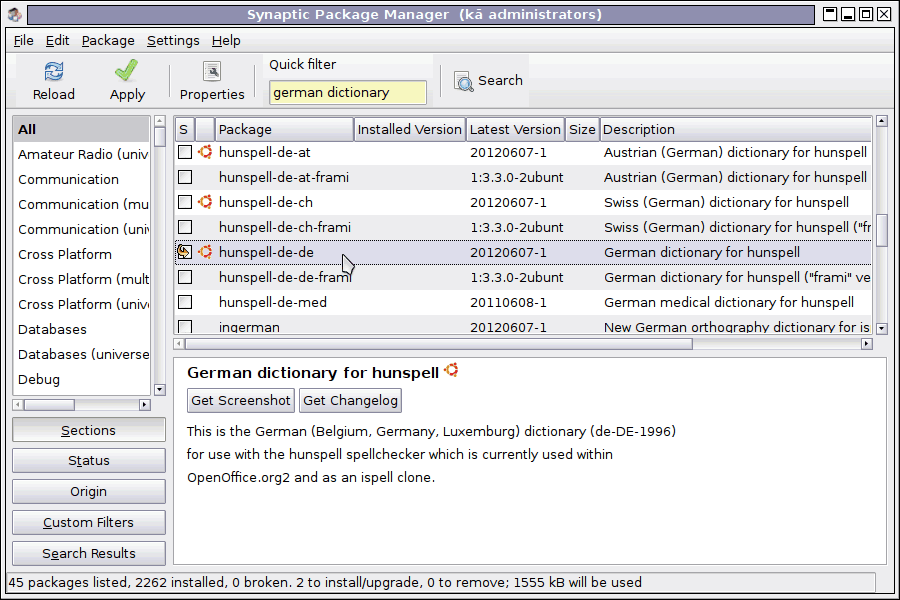Screen dimensions: 900x600
Task: Click Ubuntu logo beside the German dictionary heading
Action: click(x=452, y=370)
